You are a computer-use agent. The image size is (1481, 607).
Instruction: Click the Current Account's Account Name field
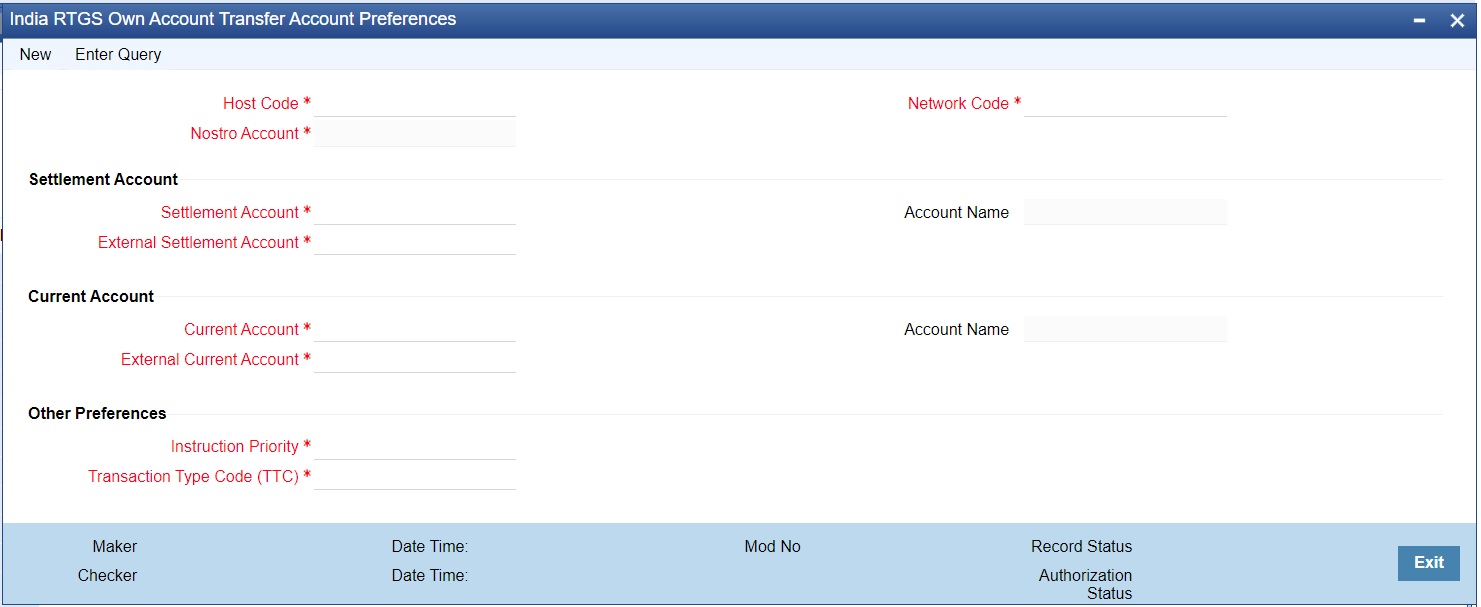pyautogui.click(x=1125, y=329)
